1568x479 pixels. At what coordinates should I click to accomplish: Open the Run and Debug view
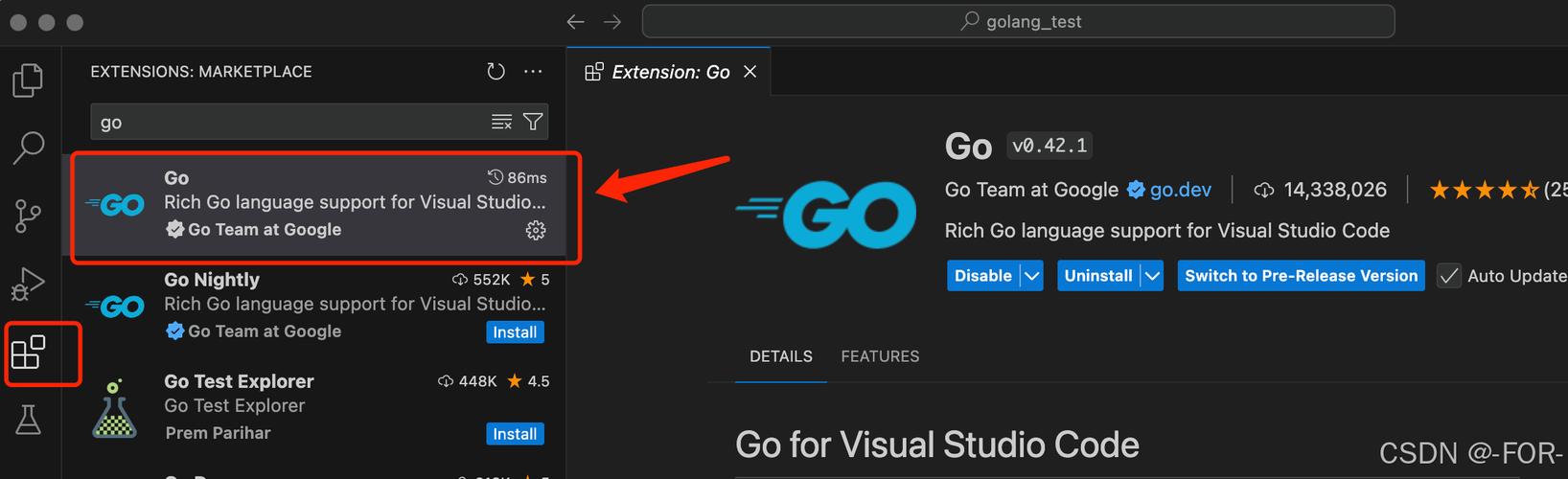coord(28,284)
